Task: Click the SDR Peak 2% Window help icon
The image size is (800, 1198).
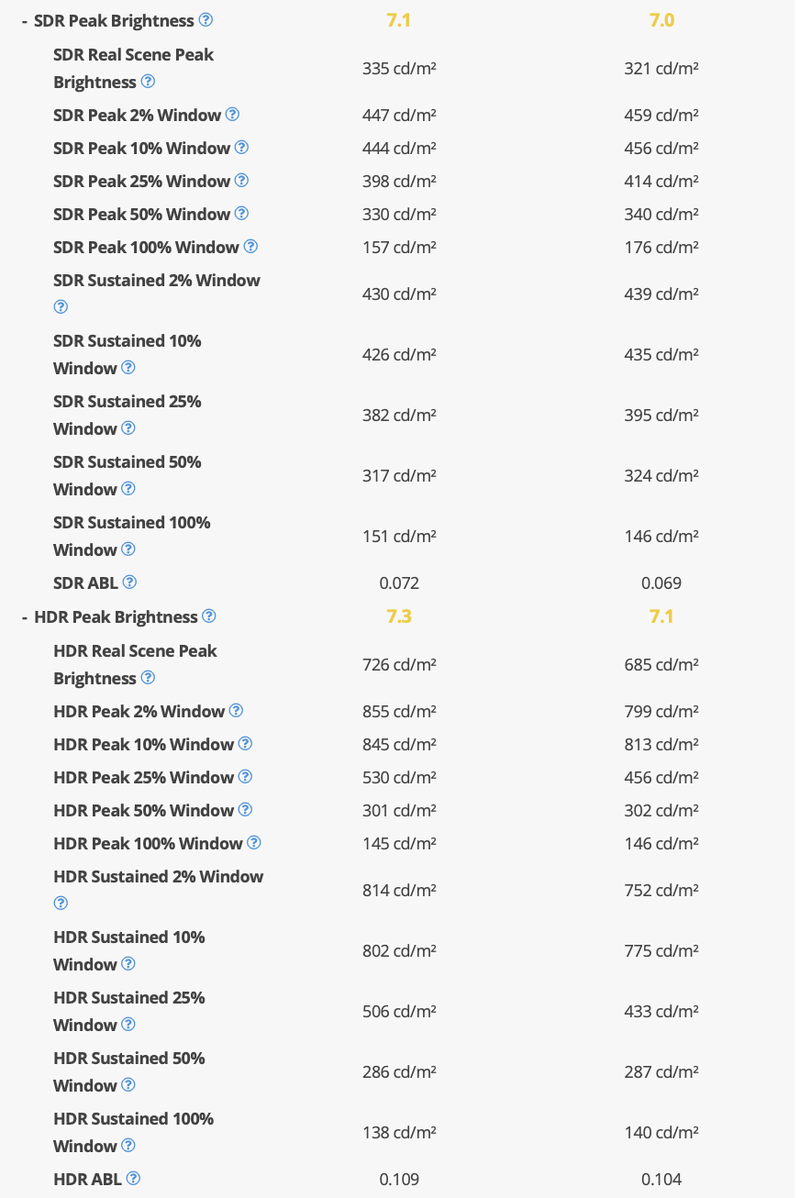Action: coord(234,114)
